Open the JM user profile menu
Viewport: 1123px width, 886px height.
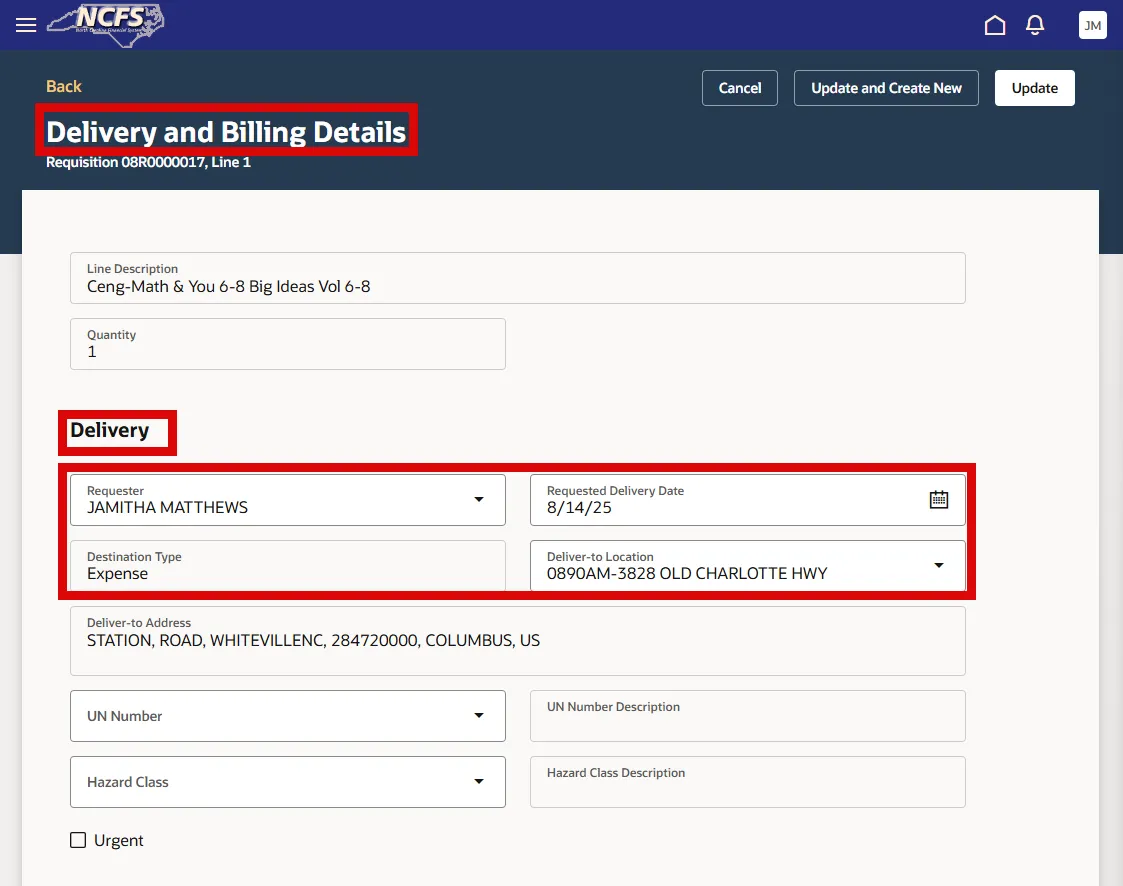click(1092, 25)
